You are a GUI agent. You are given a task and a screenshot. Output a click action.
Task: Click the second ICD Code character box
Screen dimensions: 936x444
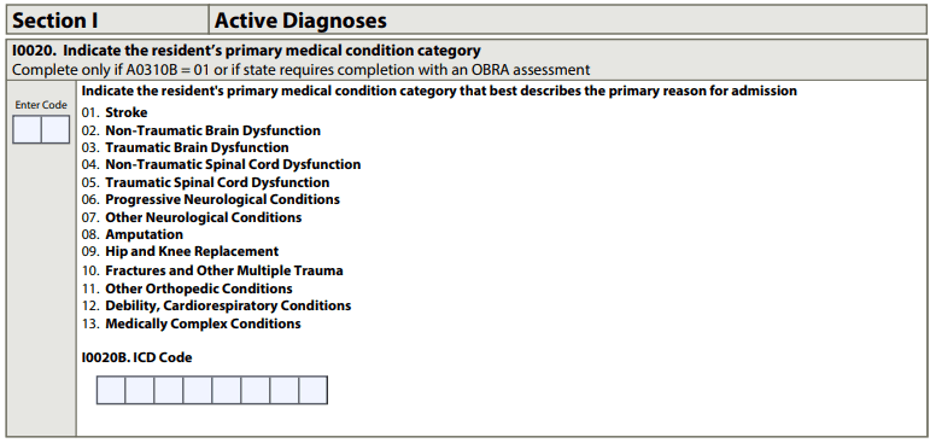click(x=140, y=390)
